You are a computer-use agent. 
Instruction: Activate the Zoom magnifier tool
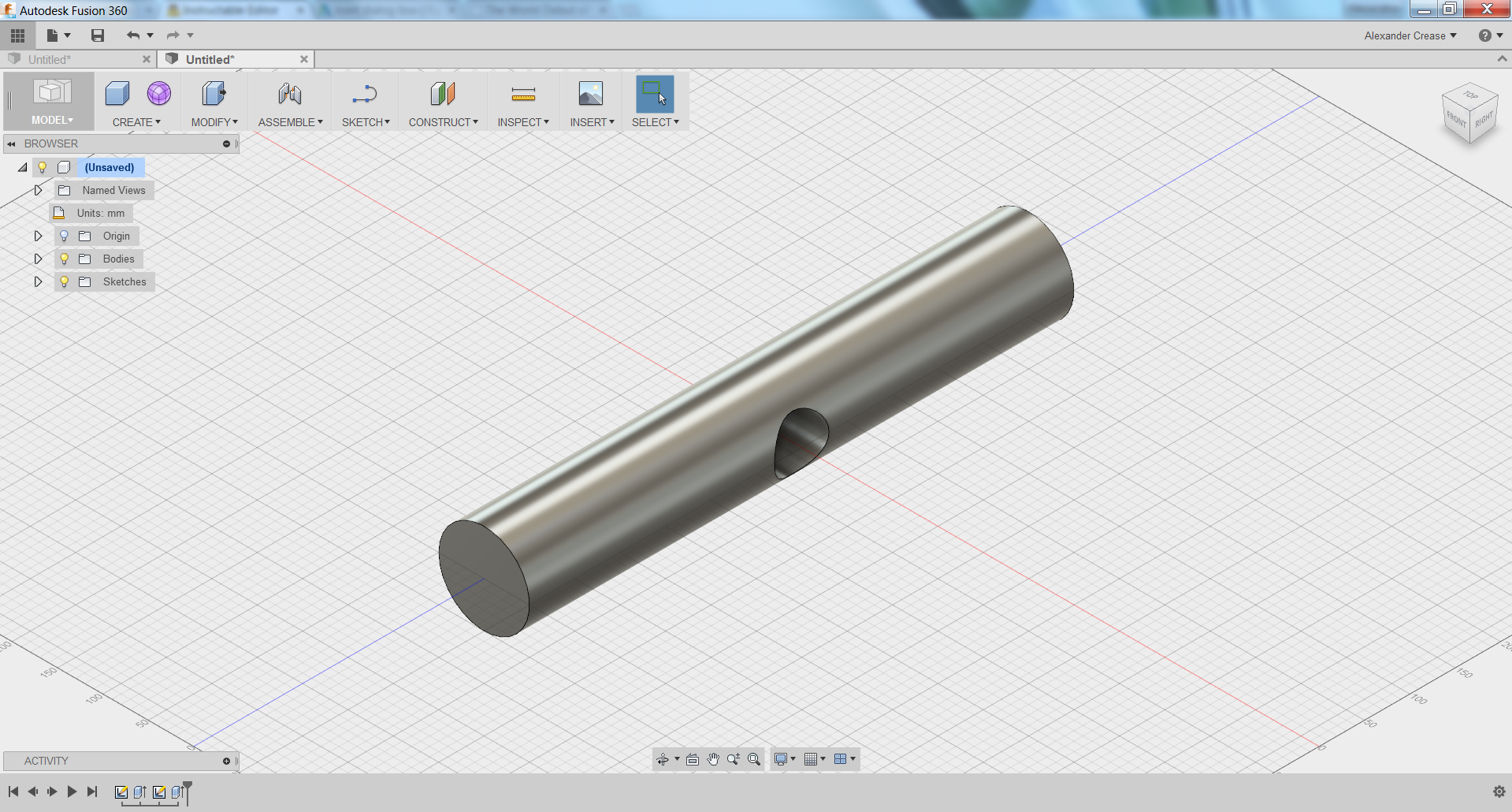click(734, 759)
